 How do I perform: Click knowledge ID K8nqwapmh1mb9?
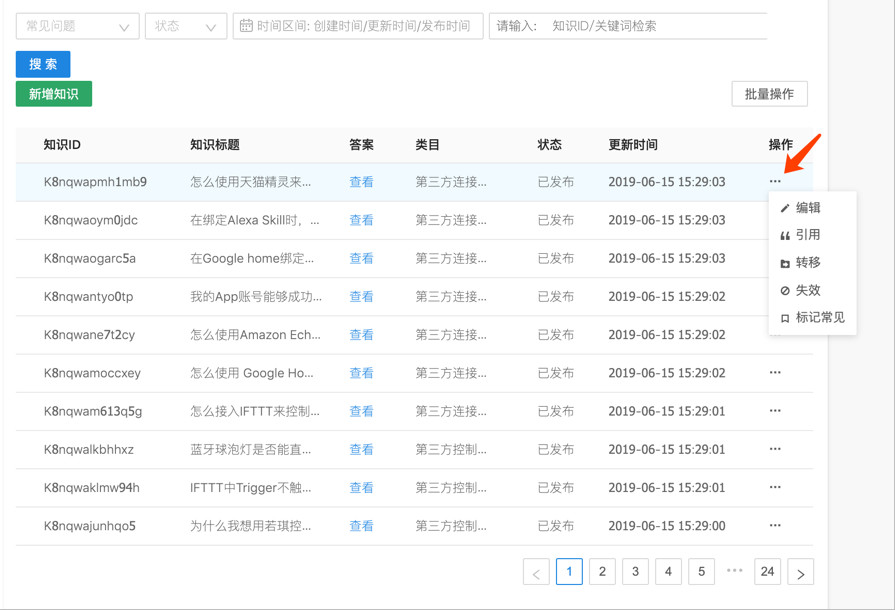95,182
